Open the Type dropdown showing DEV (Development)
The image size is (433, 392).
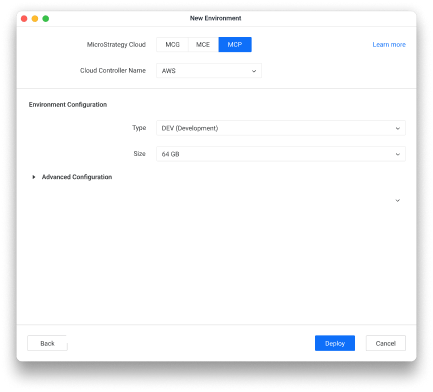[x=281, y=128]
